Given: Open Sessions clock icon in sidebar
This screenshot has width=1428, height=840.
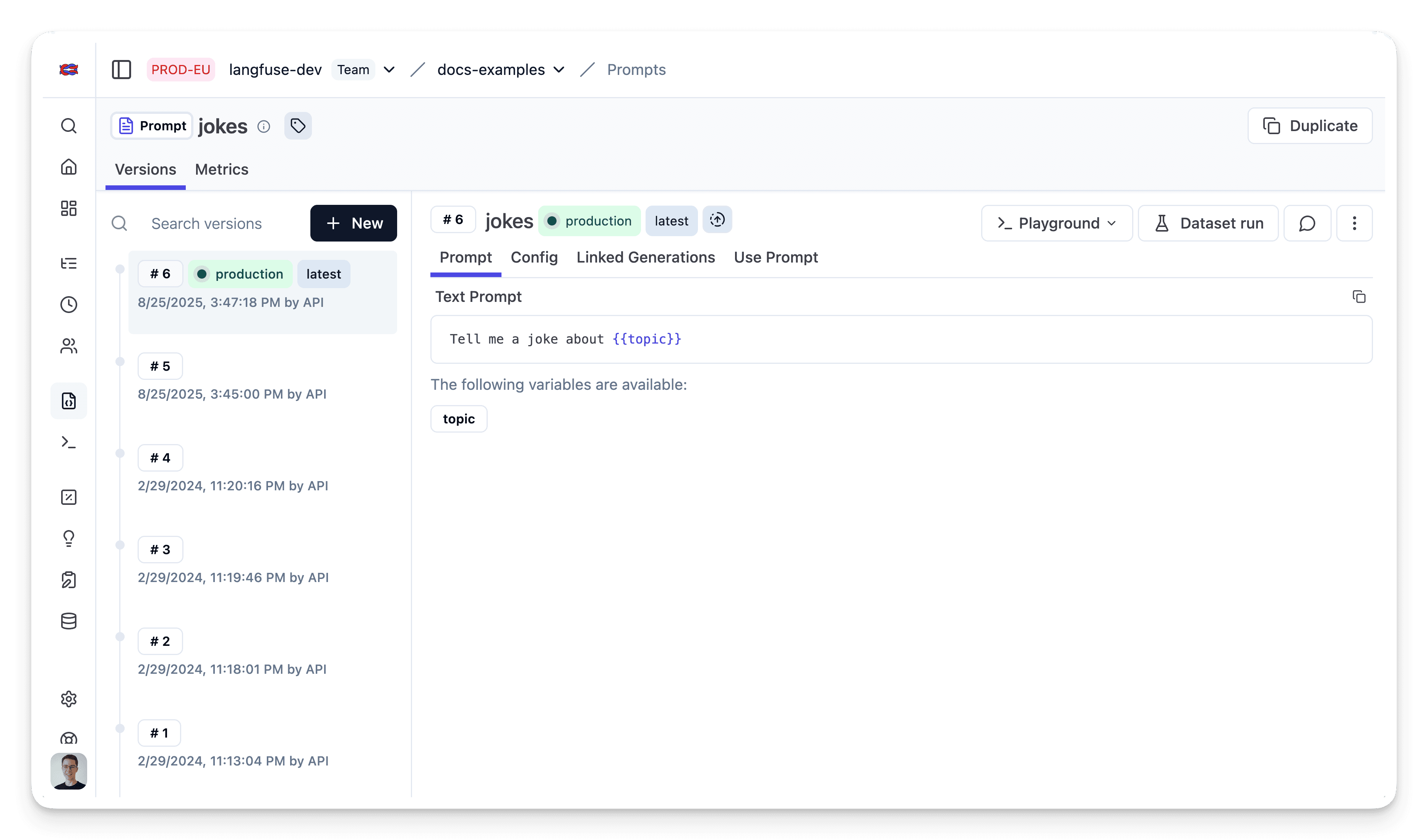Looking at the screenshot, I should click(68, 305).
